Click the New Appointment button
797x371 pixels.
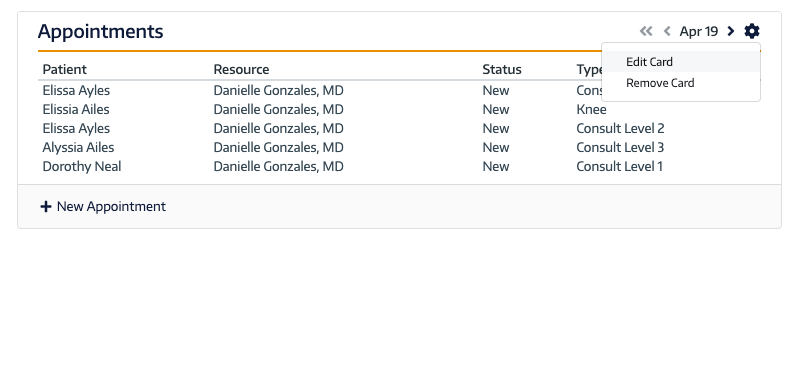click(x=103, y=206)
